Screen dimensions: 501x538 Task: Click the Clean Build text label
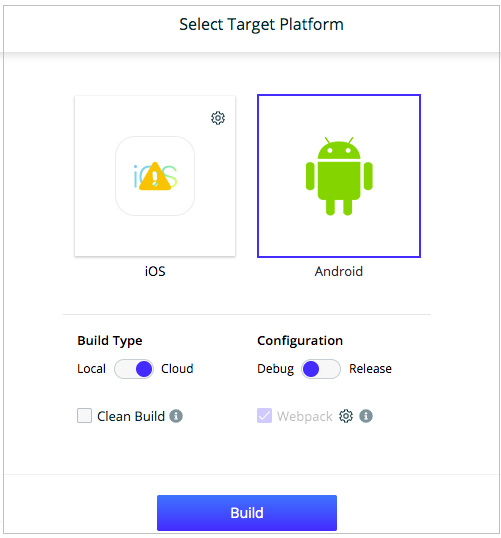tap(131, 417)
